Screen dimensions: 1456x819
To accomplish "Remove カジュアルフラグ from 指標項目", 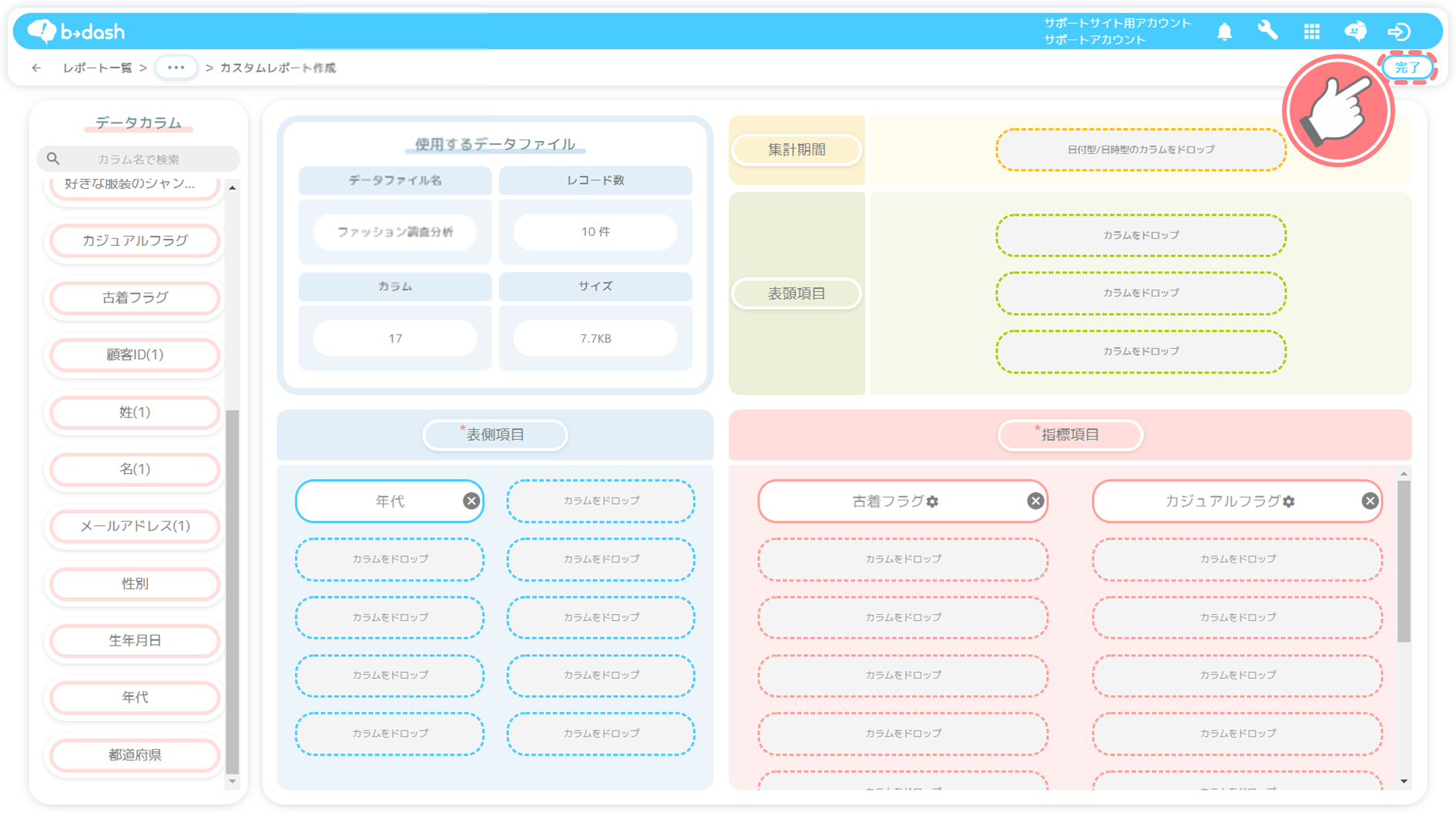I will [1370, 501].
